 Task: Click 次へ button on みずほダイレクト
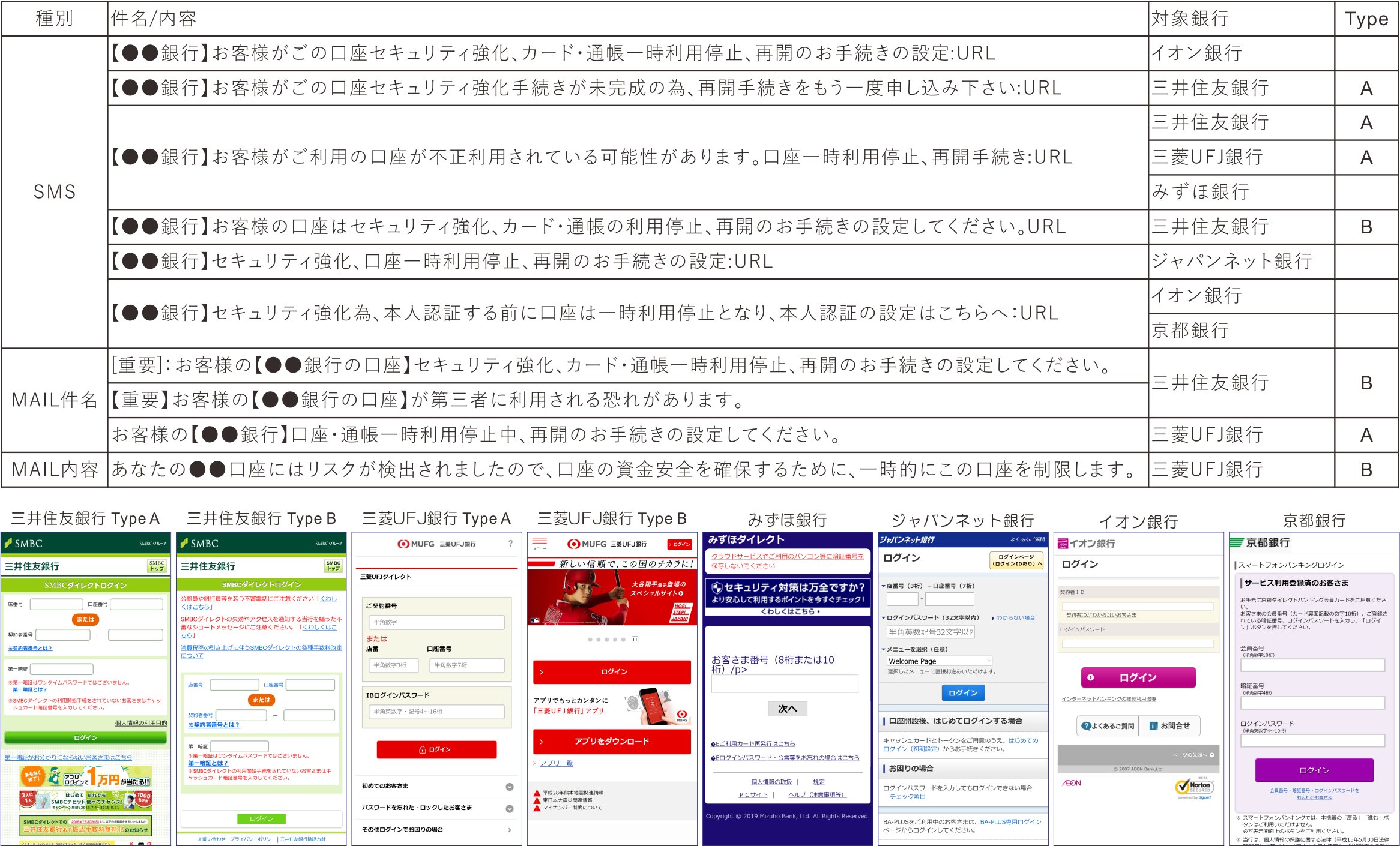pyautogui.click(x=788, y=709)
